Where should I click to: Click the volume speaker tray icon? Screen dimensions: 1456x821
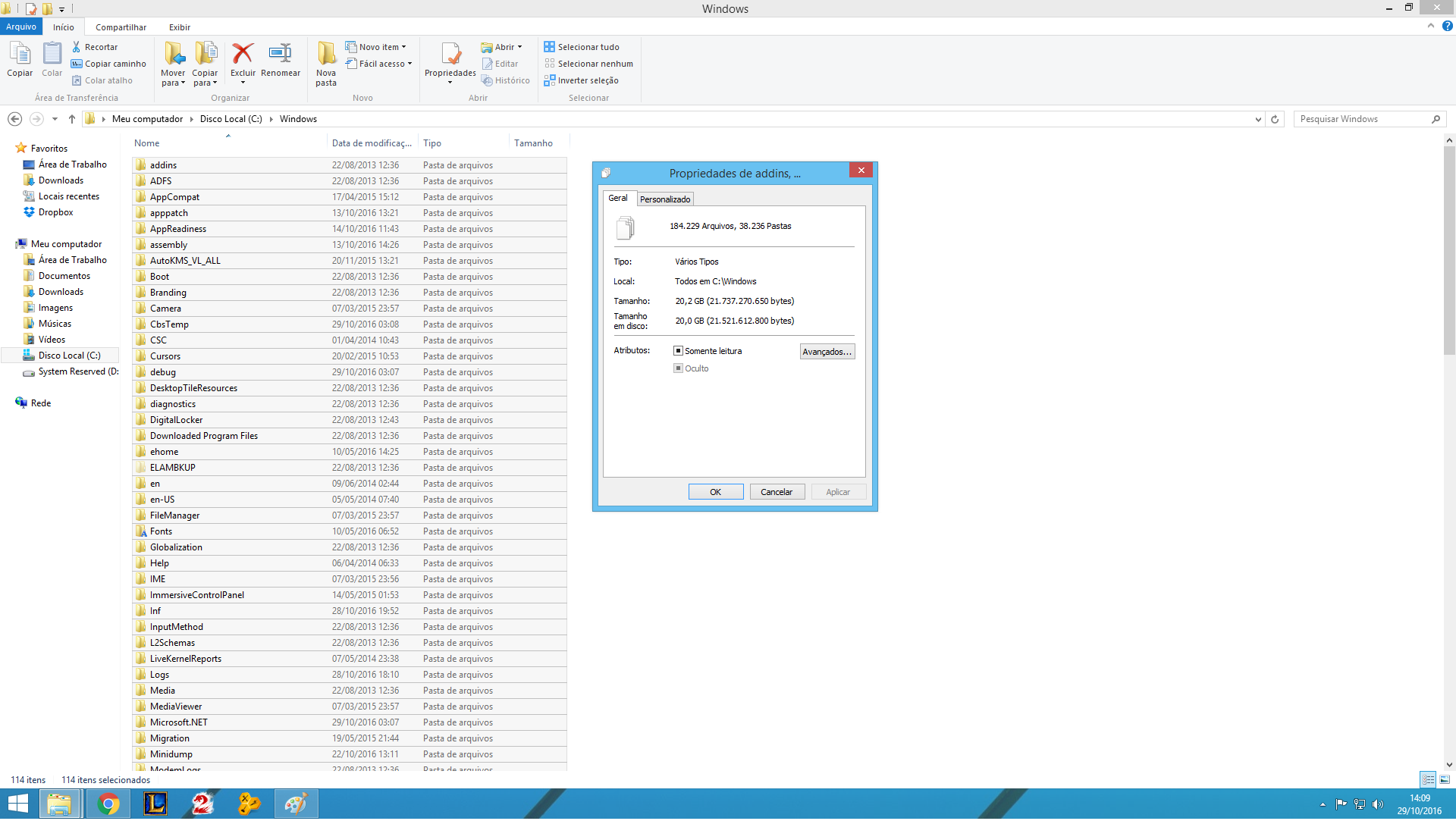(x=1378, y=804)
